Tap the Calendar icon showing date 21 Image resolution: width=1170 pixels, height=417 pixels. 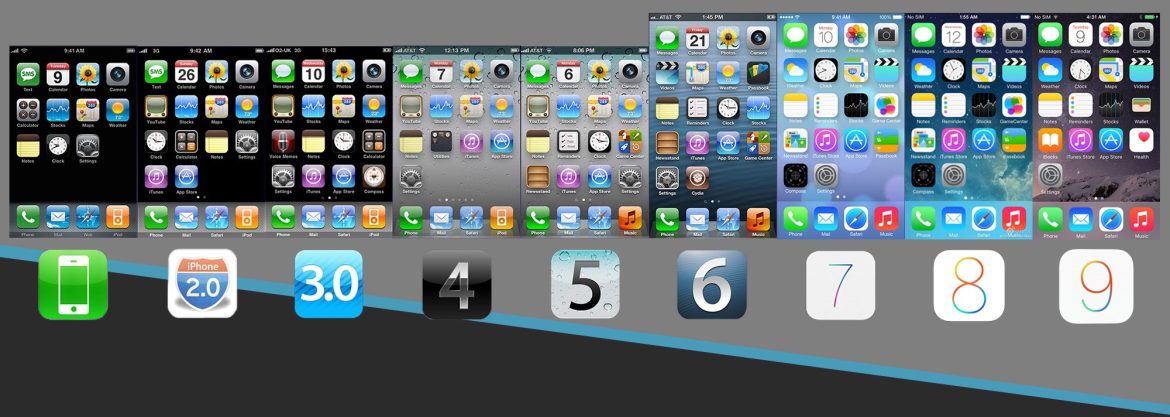click(698, 39)
